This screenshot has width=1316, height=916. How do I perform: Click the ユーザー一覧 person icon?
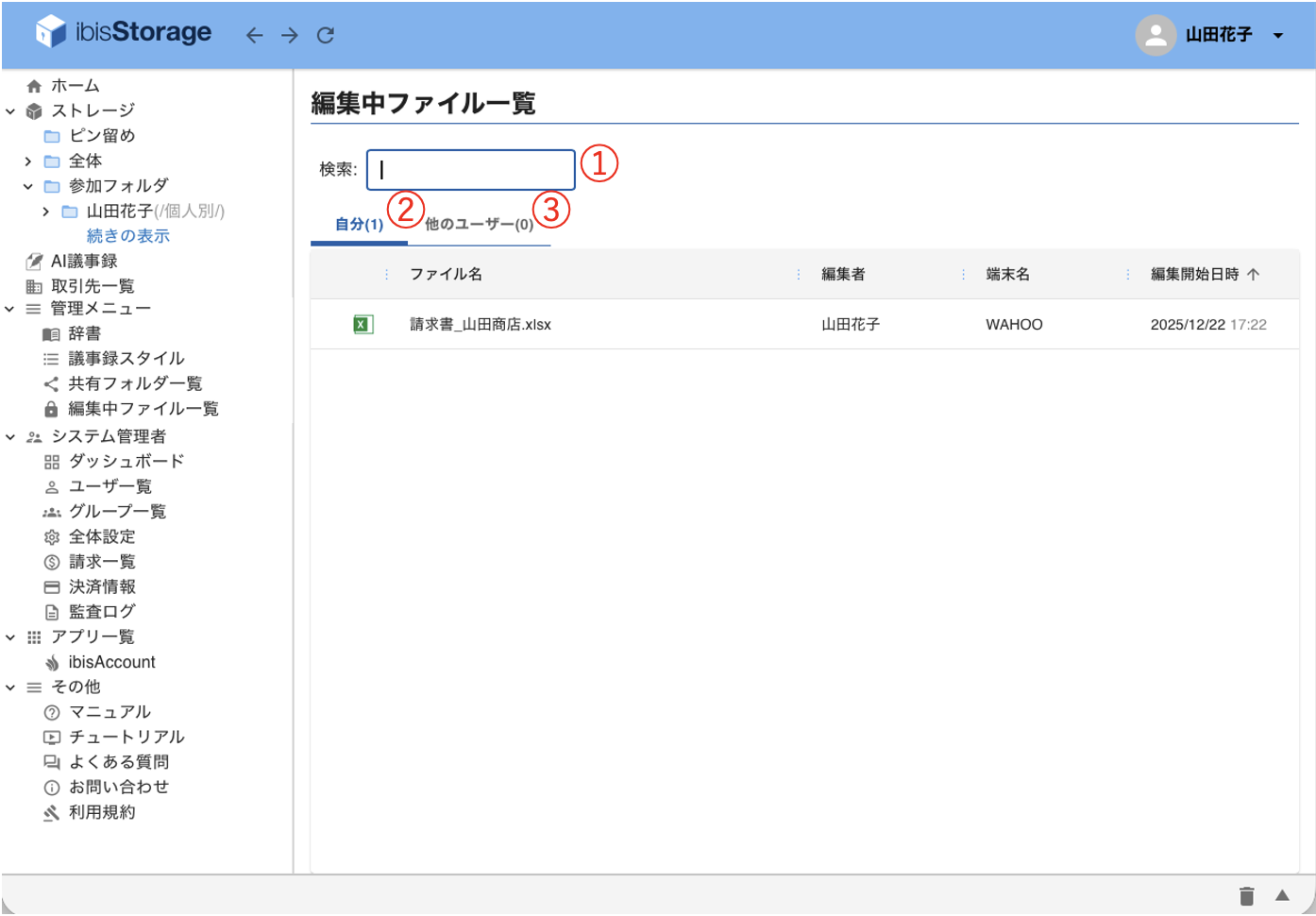coord(52,485)
